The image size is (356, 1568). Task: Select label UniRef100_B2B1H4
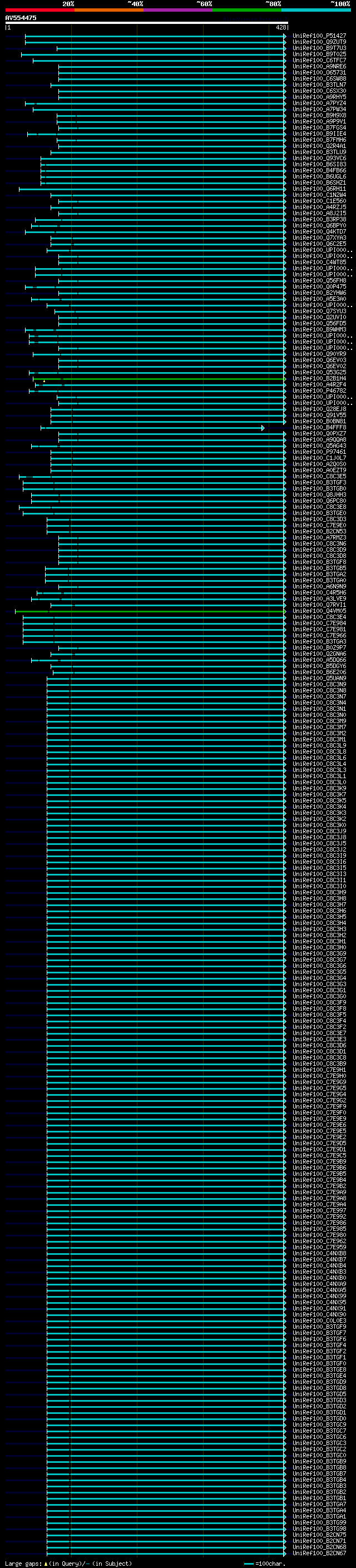click(x=319, y=379)
